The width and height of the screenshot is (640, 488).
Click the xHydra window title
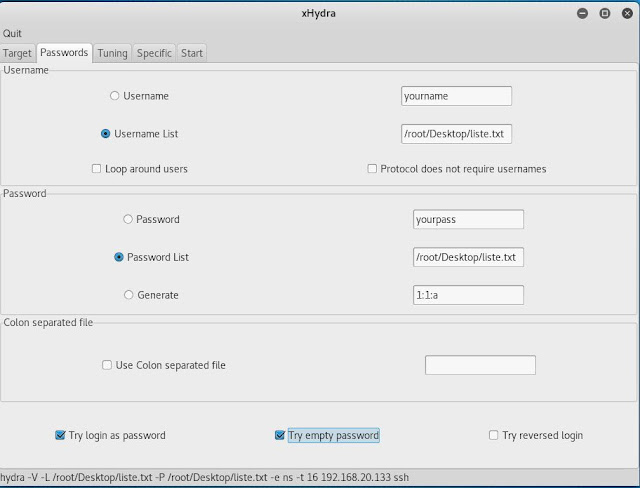click(318, 13)
